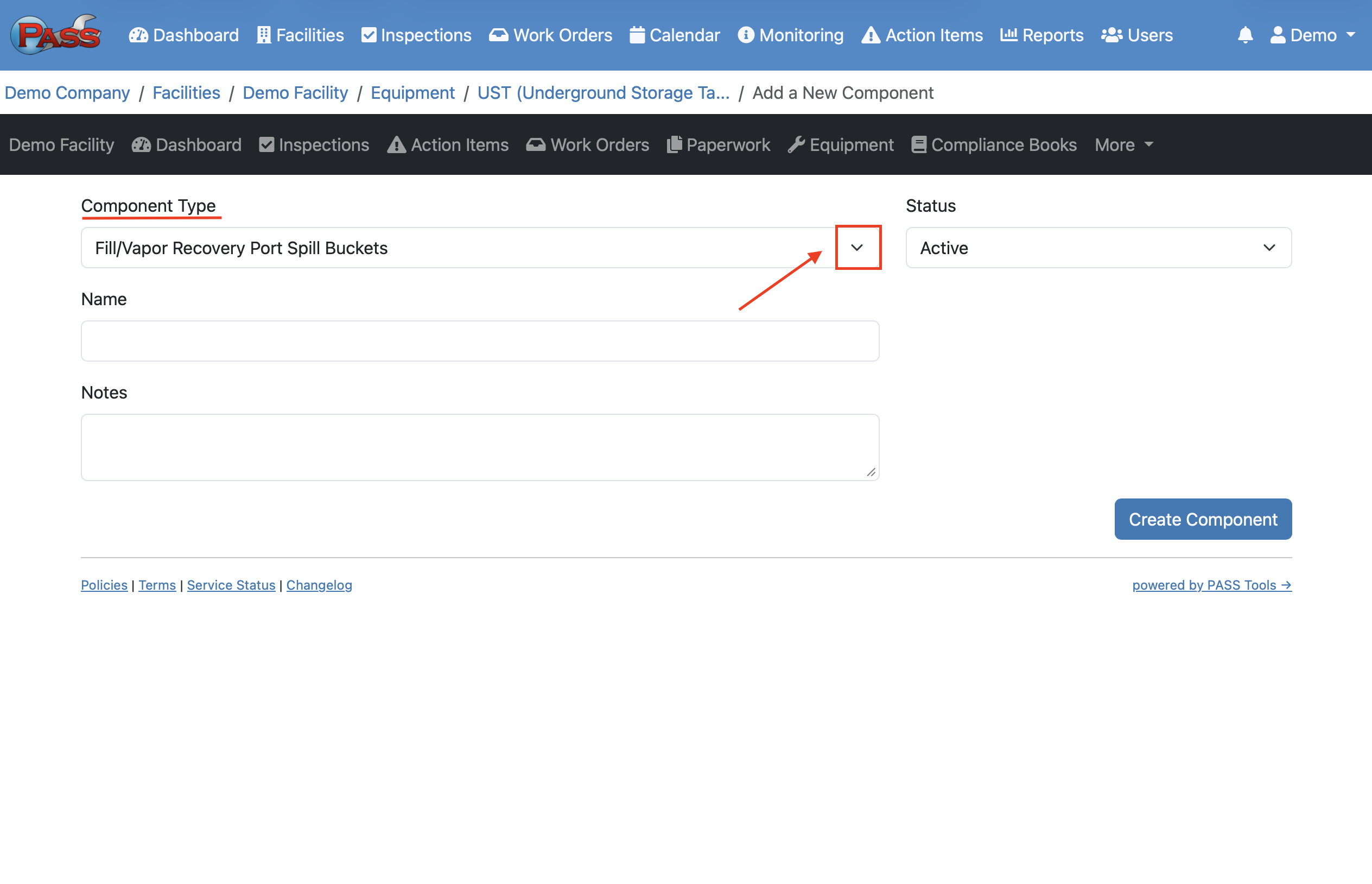1372x884 pixels.
Task: Select Action Items in facility toolbar
Action: click(447, 144)
